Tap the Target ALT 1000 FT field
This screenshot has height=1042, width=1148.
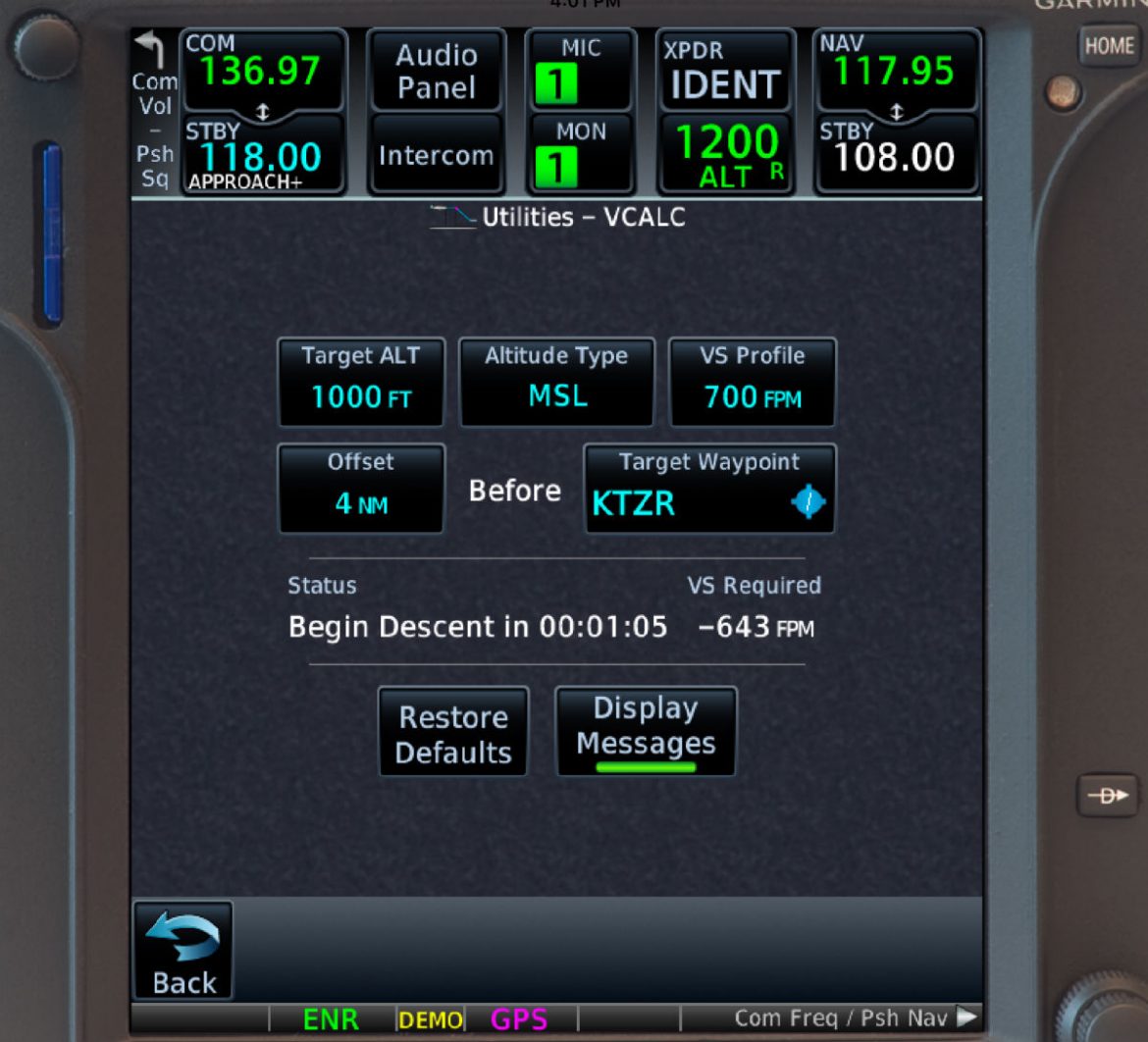click(x=360, y=383)
